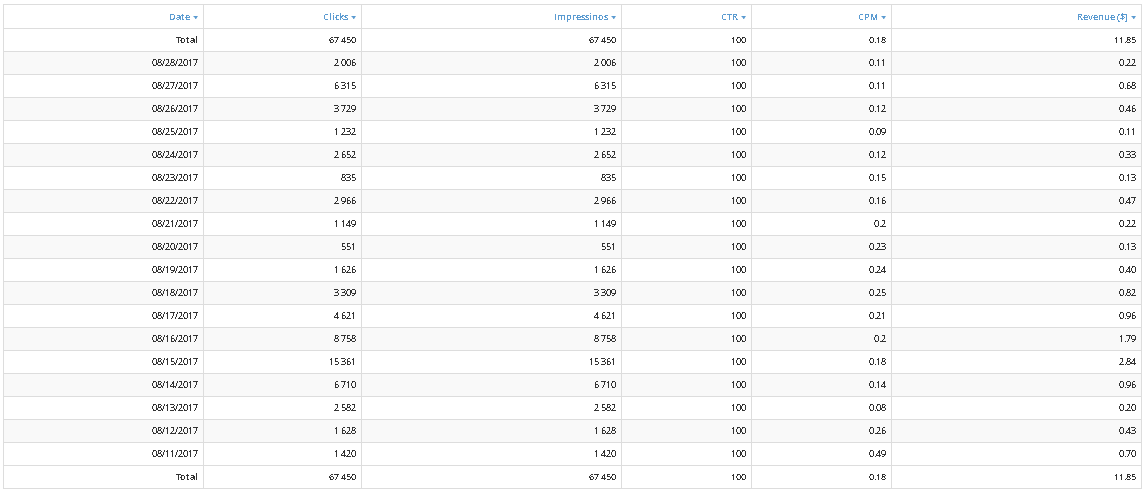
Task: Click the 1.79 revenue cell
Action: (1126, 339)
